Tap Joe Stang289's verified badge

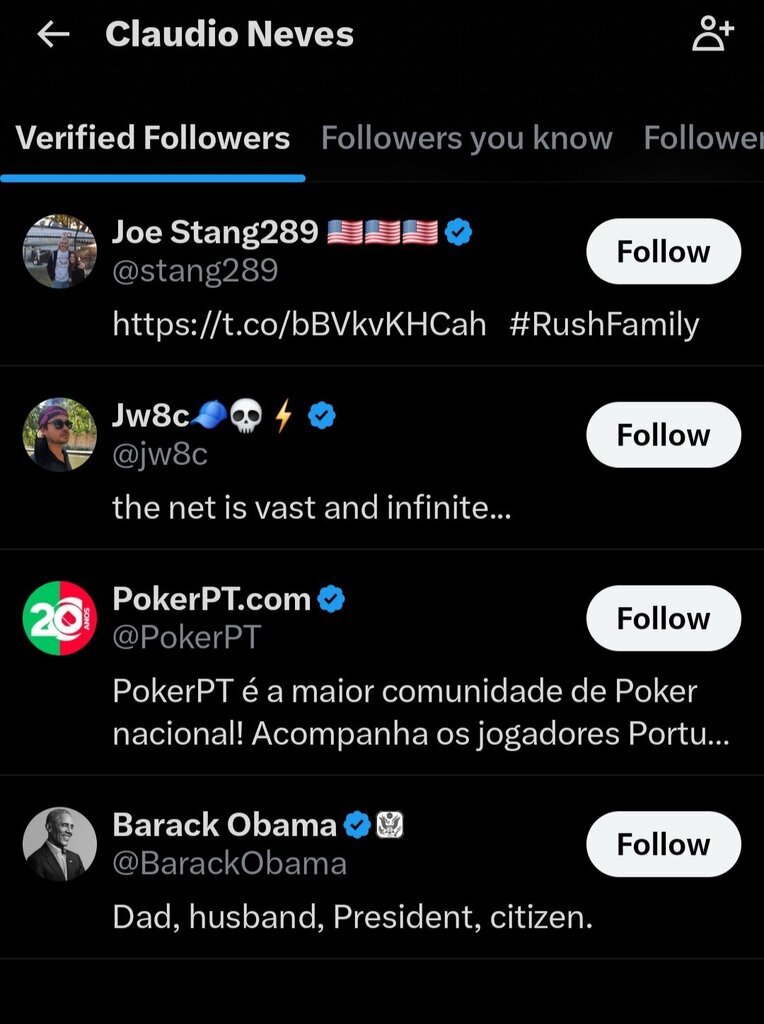459,233
